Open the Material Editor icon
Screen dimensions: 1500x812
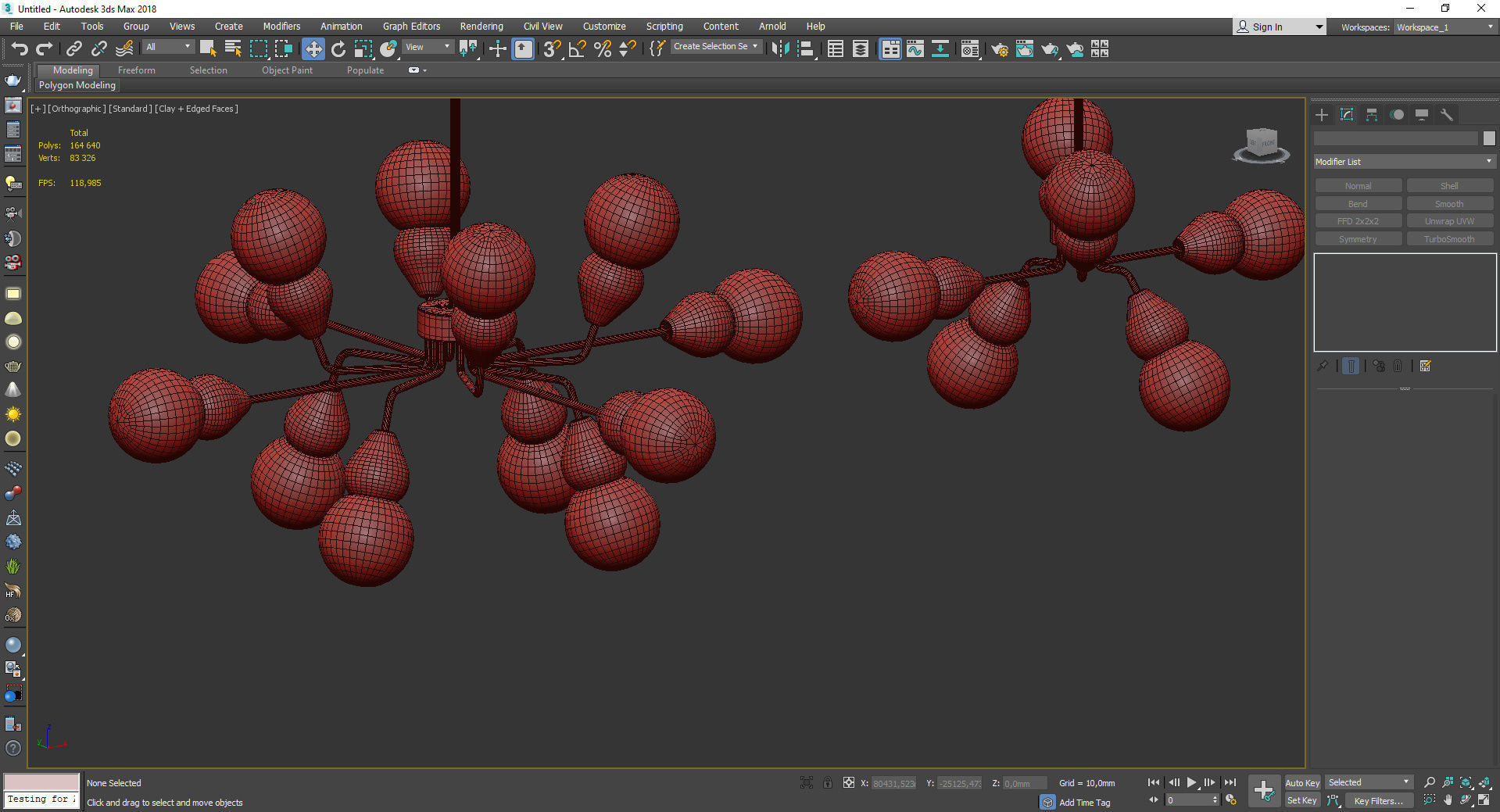point(970,49)
